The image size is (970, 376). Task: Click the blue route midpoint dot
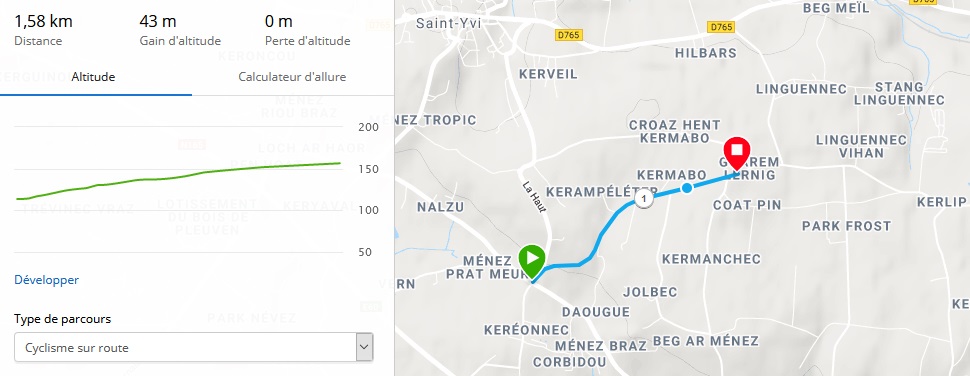tap(687, 188)
